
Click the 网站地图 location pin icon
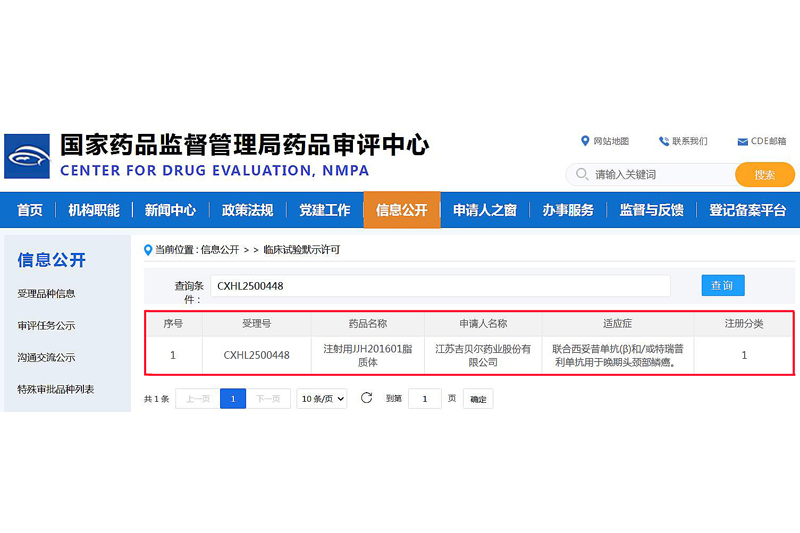pyautogui.click(x=585, y=141)
